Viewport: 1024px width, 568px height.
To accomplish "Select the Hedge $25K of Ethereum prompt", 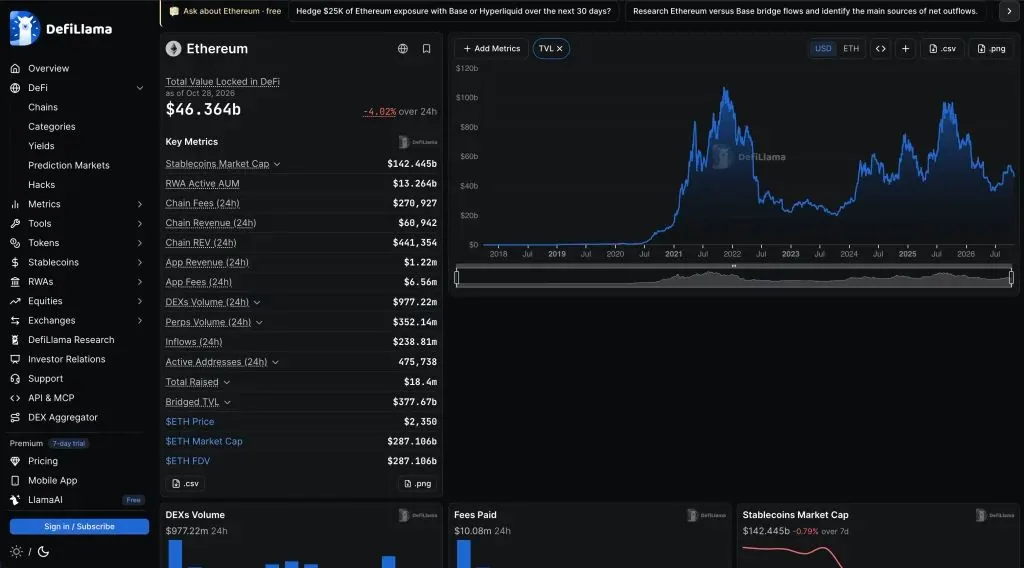I will point(453,11).
